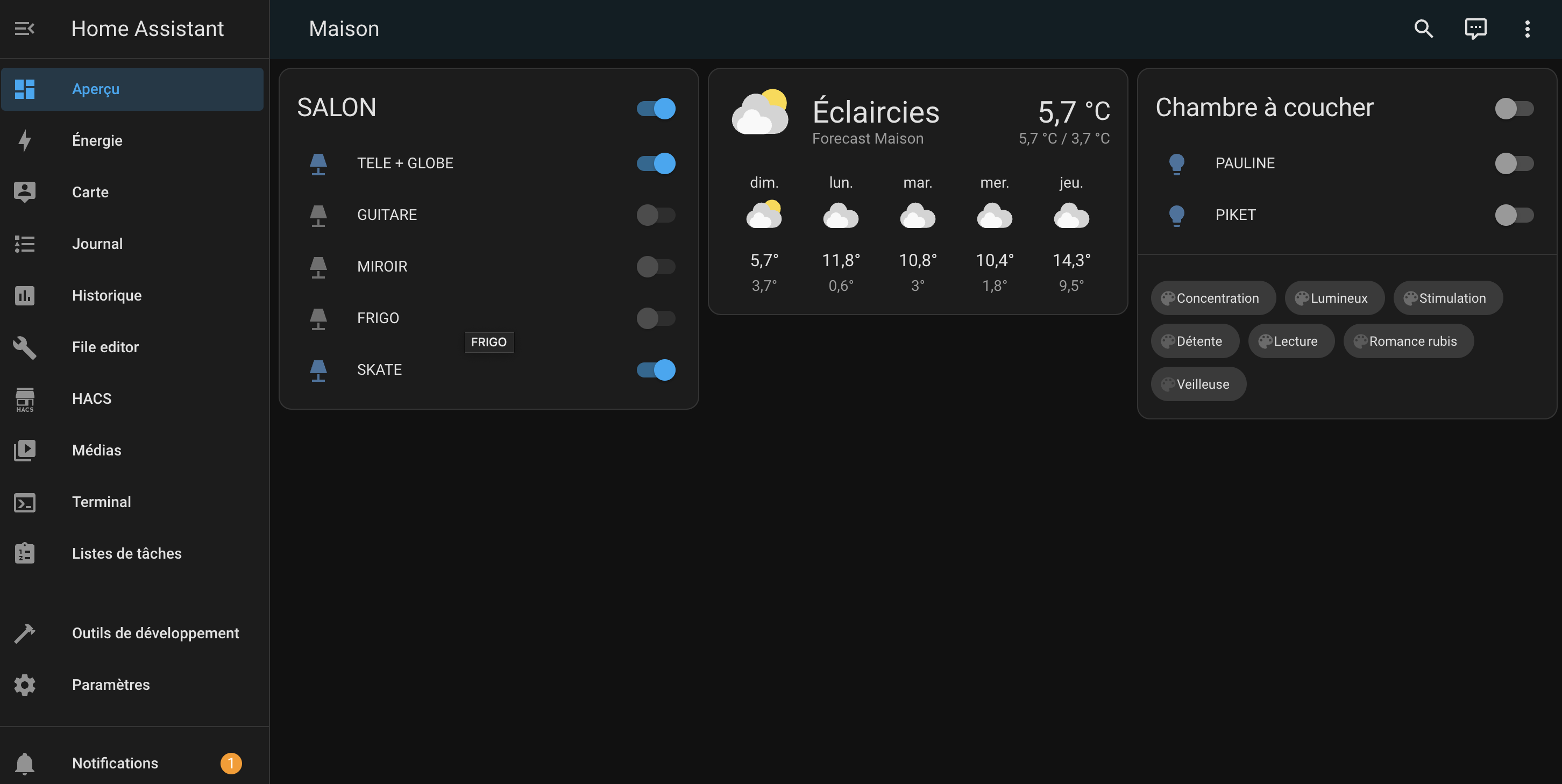Click the PIKET light bulb icon

click(x=1176, y=215)
